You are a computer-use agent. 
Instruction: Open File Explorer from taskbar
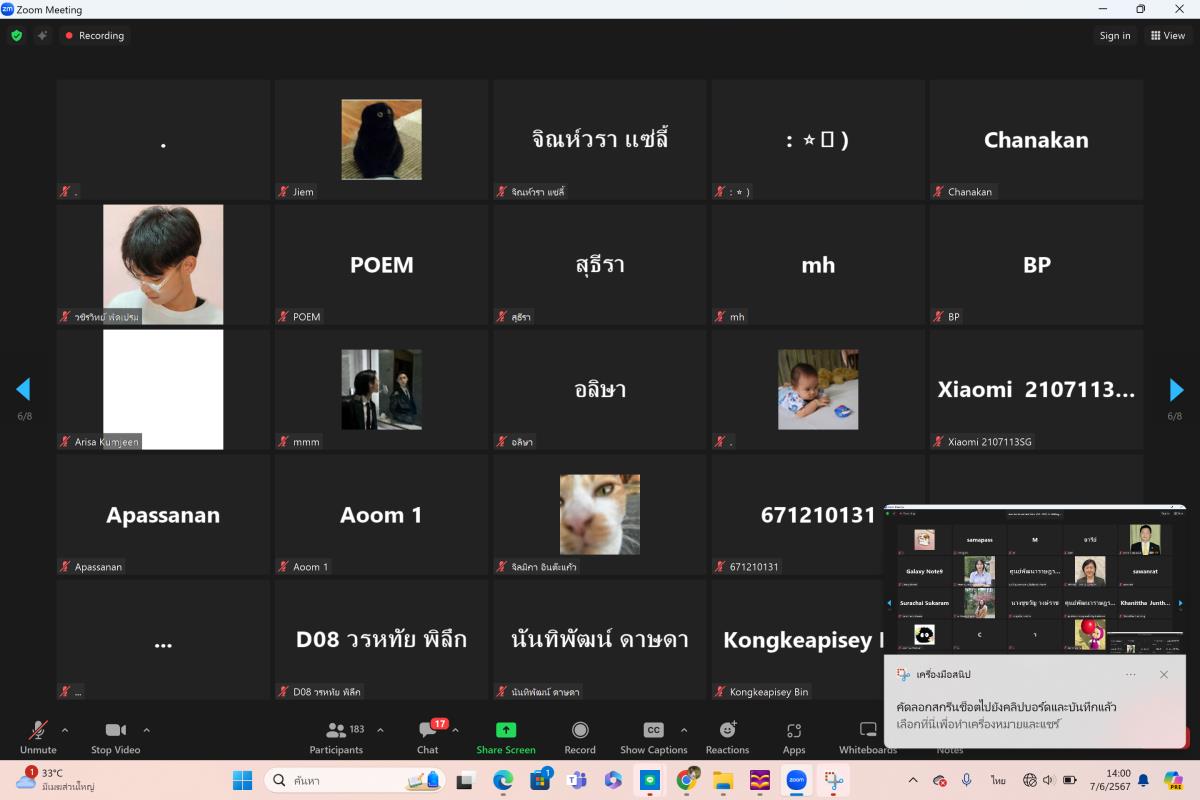coord(723,780)
